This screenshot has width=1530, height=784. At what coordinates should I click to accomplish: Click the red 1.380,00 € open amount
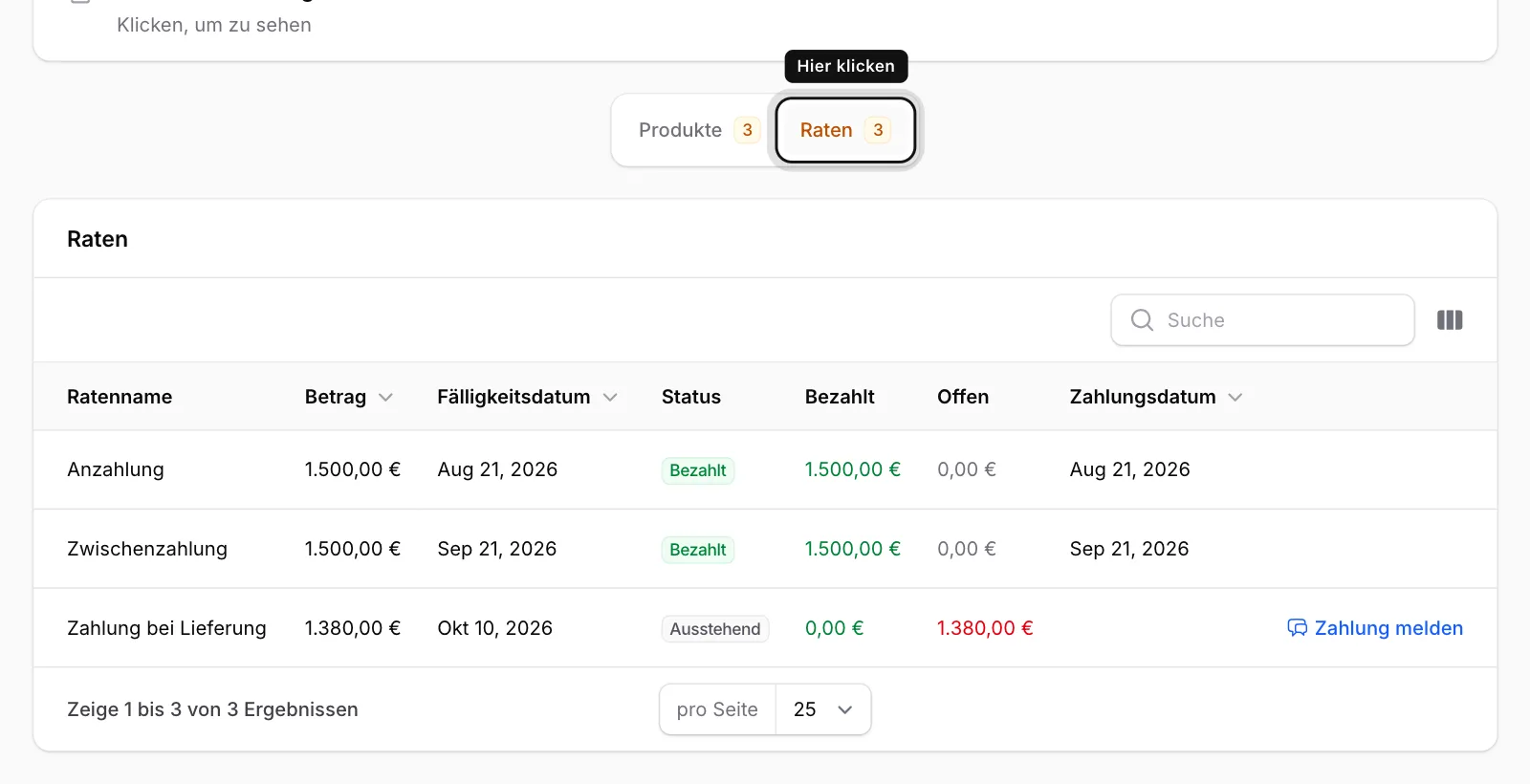[985, 628]
